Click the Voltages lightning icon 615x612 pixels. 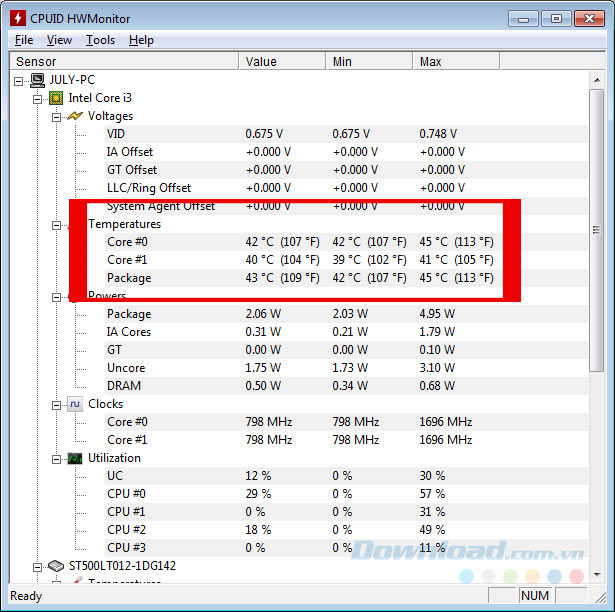click(75, 116)
